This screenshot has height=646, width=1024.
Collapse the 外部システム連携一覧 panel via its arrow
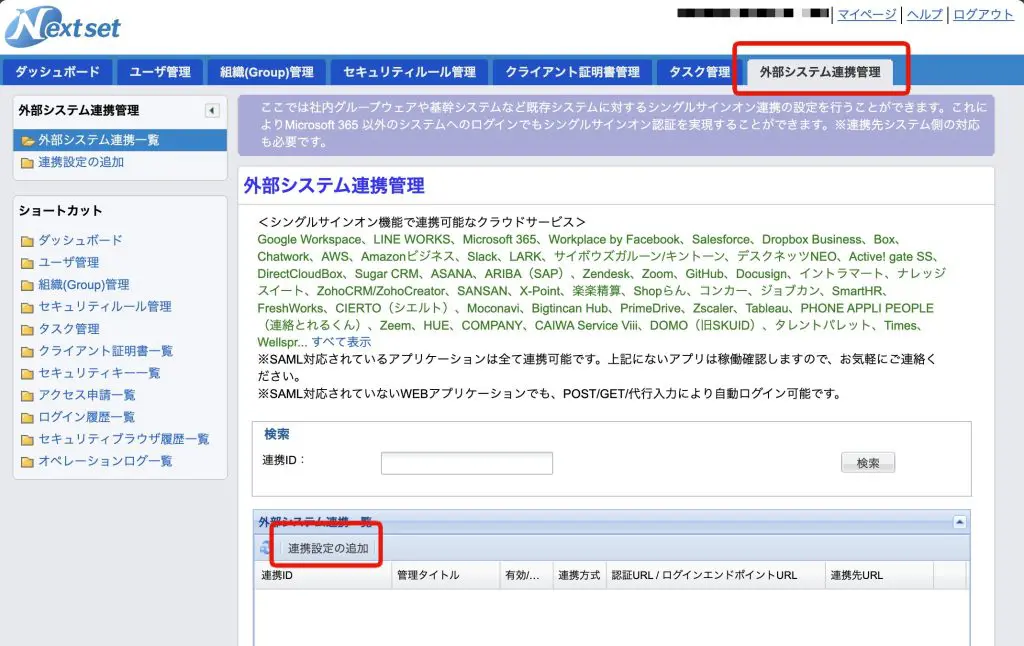pyautogui.click(x=958, y=521)
